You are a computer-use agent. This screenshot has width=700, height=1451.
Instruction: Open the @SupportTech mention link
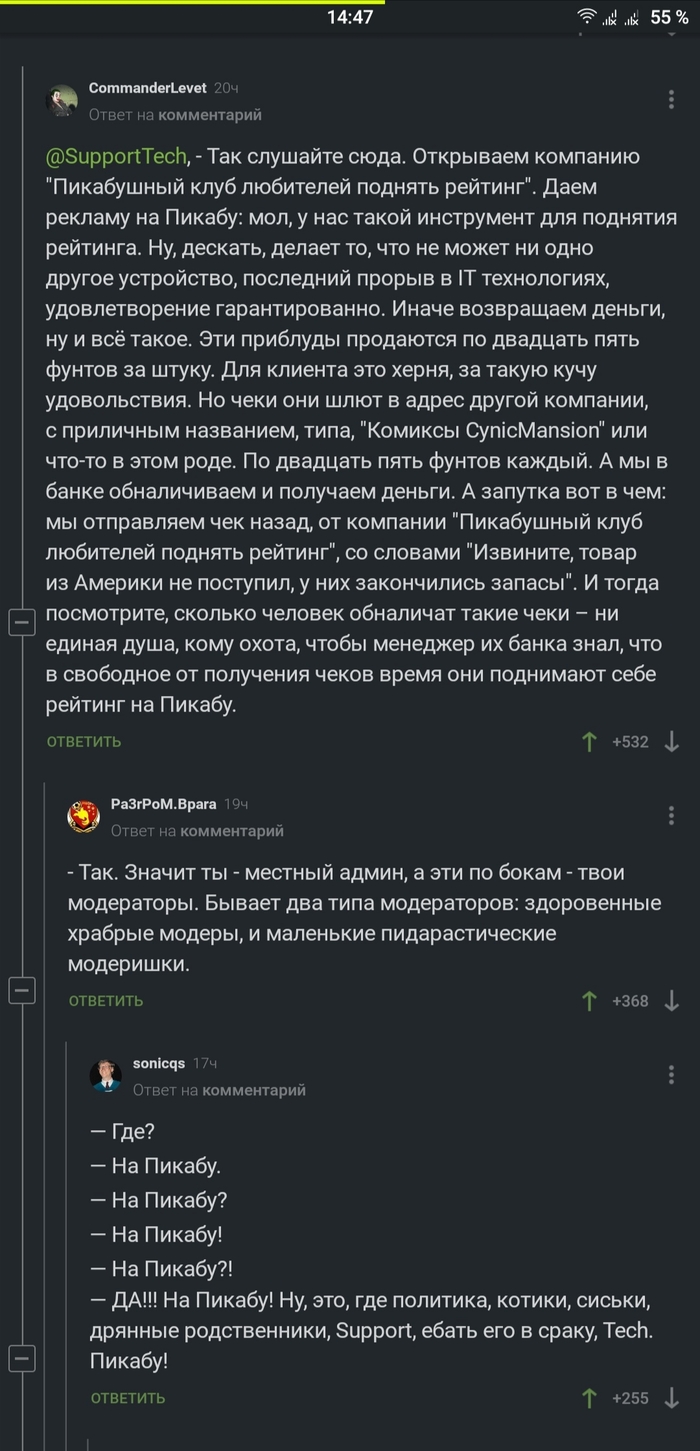[117, 155]
